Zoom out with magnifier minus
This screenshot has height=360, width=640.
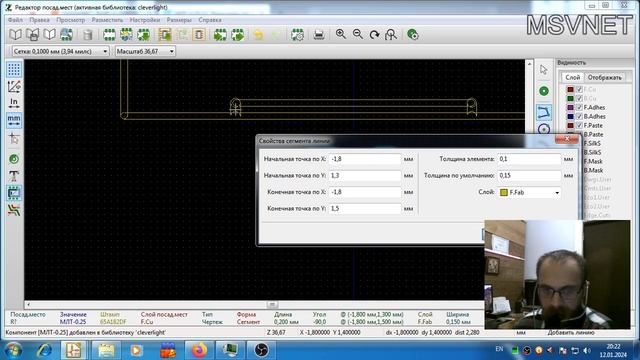click(358, 35)
